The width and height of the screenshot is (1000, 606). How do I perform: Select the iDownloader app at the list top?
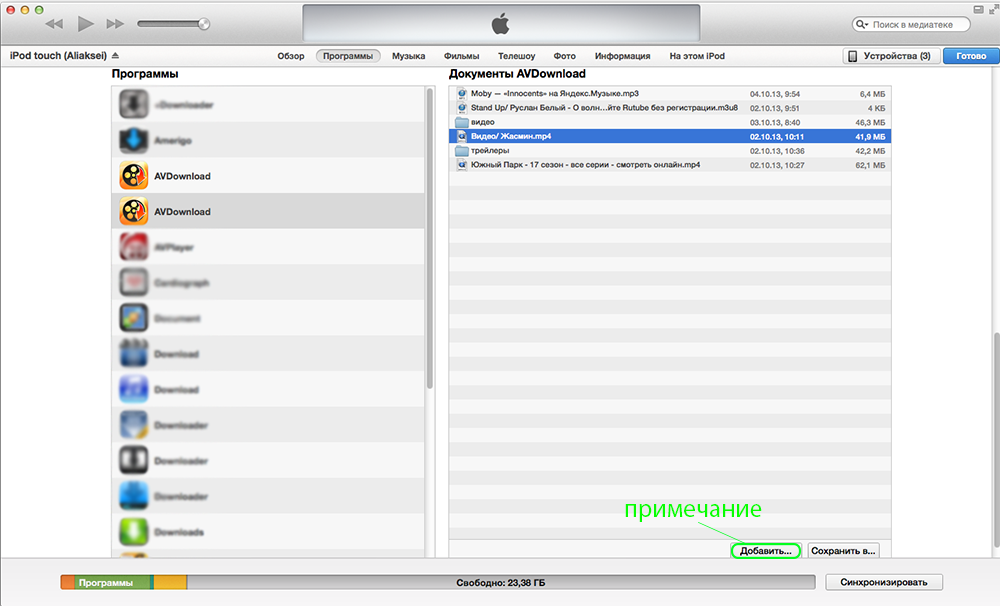(268, 105)
